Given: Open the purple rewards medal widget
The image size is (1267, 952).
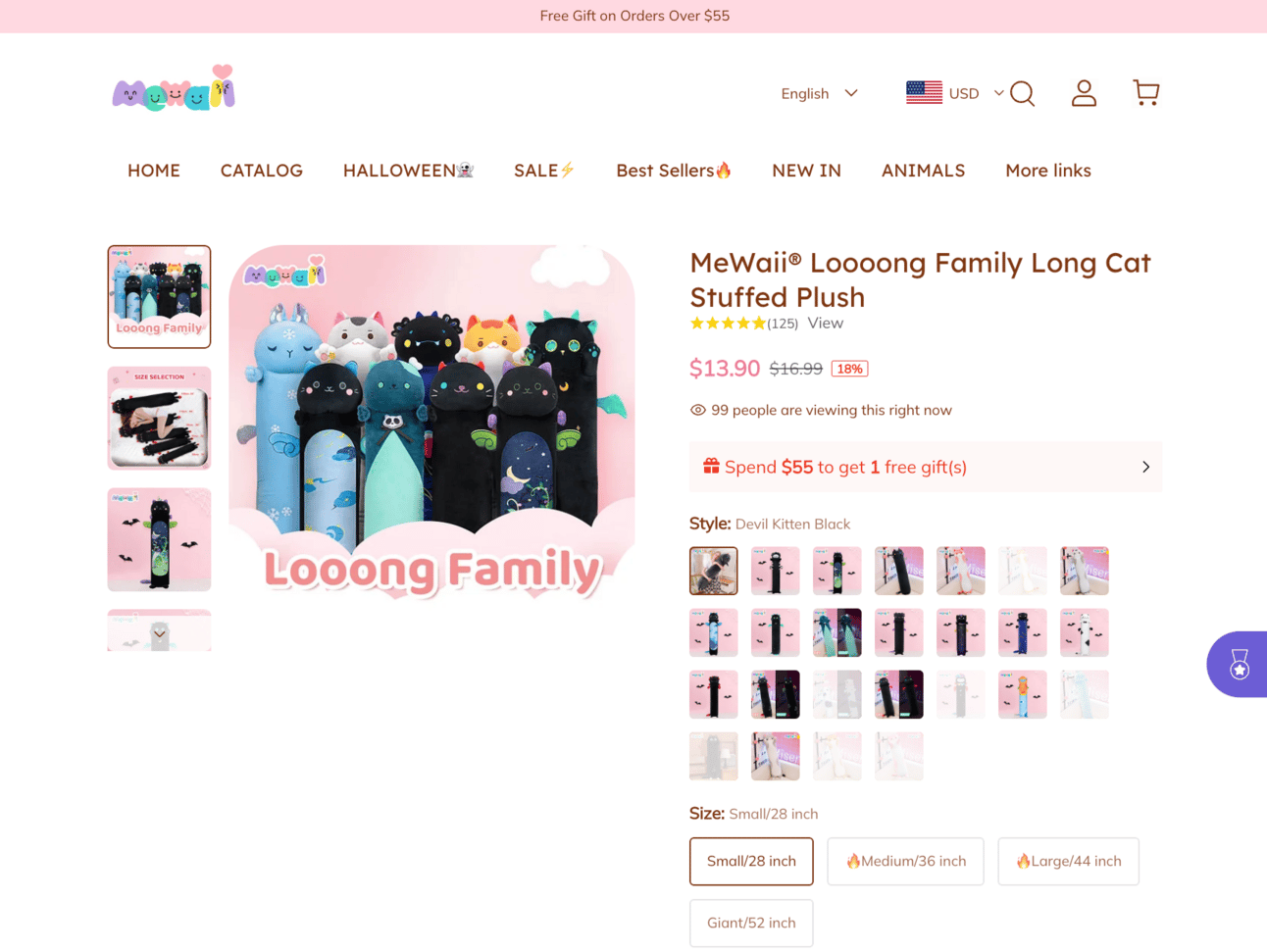Looking at the screenshot, I should (1237, 664).
